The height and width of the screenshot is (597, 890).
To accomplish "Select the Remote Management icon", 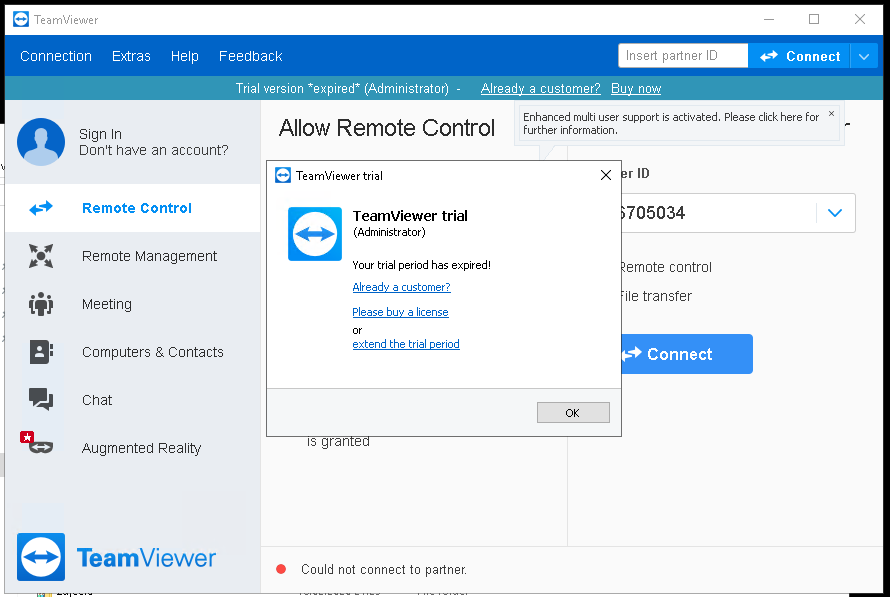I will [41, 256].
